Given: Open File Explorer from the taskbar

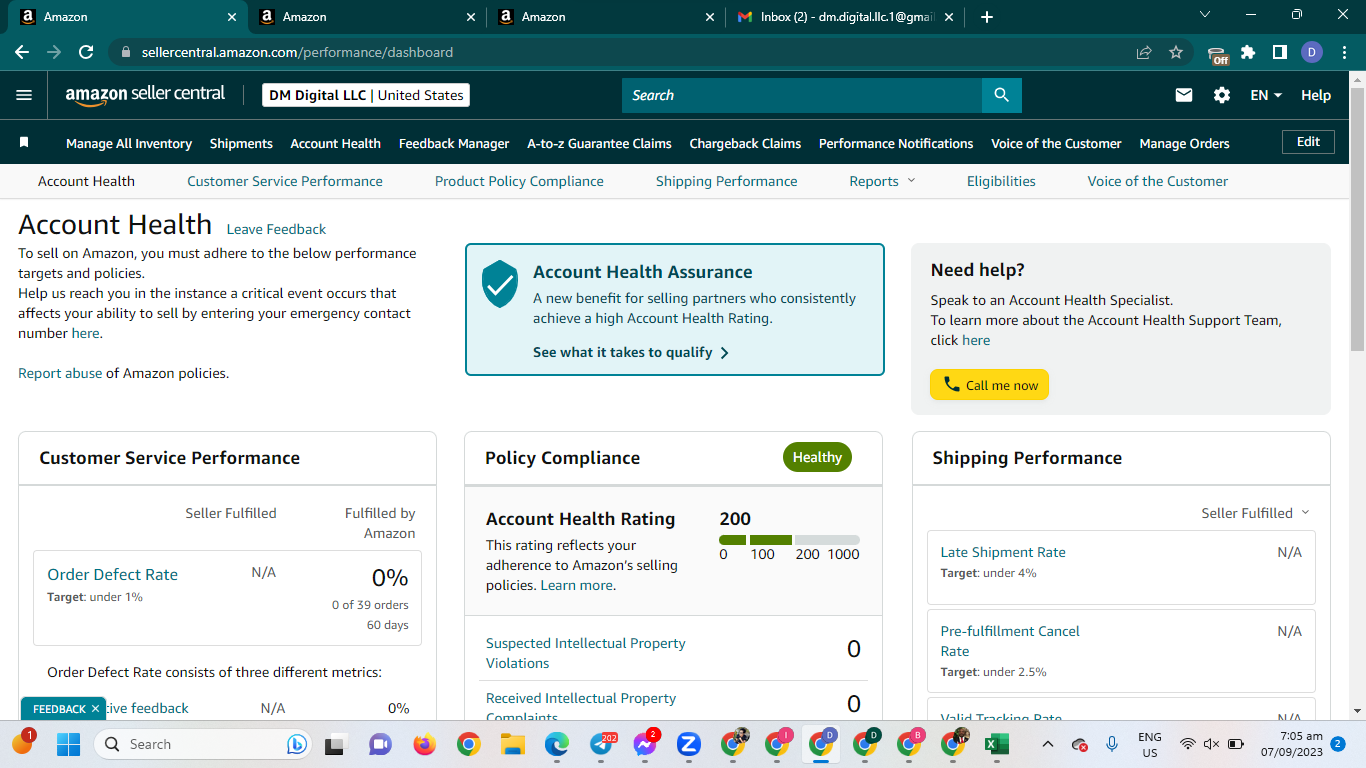Looking at the screenshot, I should [x=513, y=744].
